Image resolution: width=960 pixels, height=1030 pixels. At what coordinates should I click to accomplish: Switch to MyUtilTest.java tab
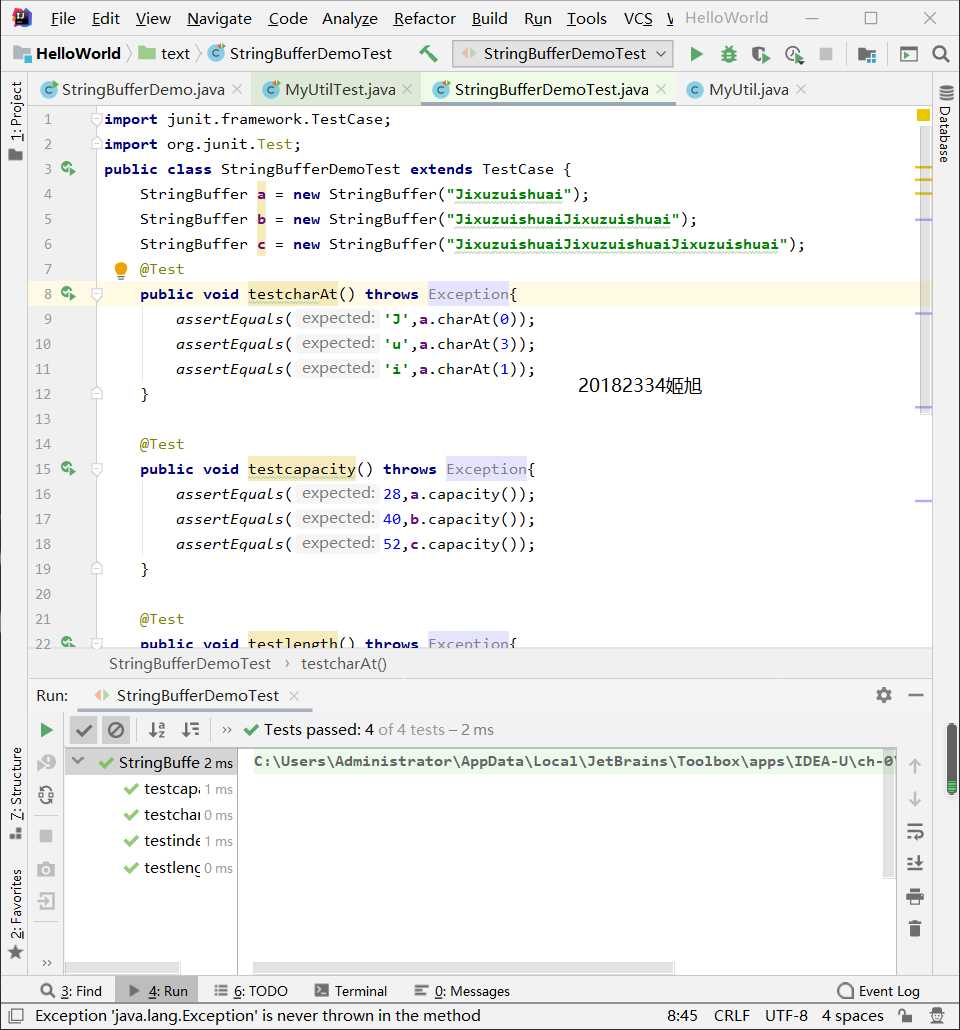(340, 89)
